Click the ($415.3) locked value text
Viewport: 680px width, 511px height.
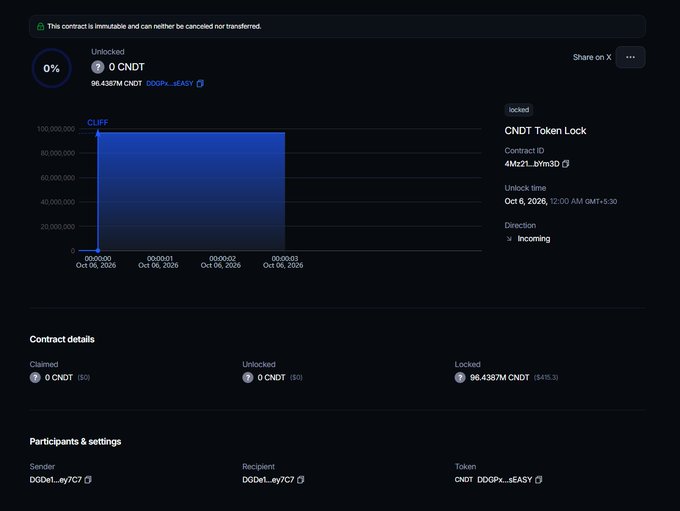pyautogui.click(x=546, y=377)
